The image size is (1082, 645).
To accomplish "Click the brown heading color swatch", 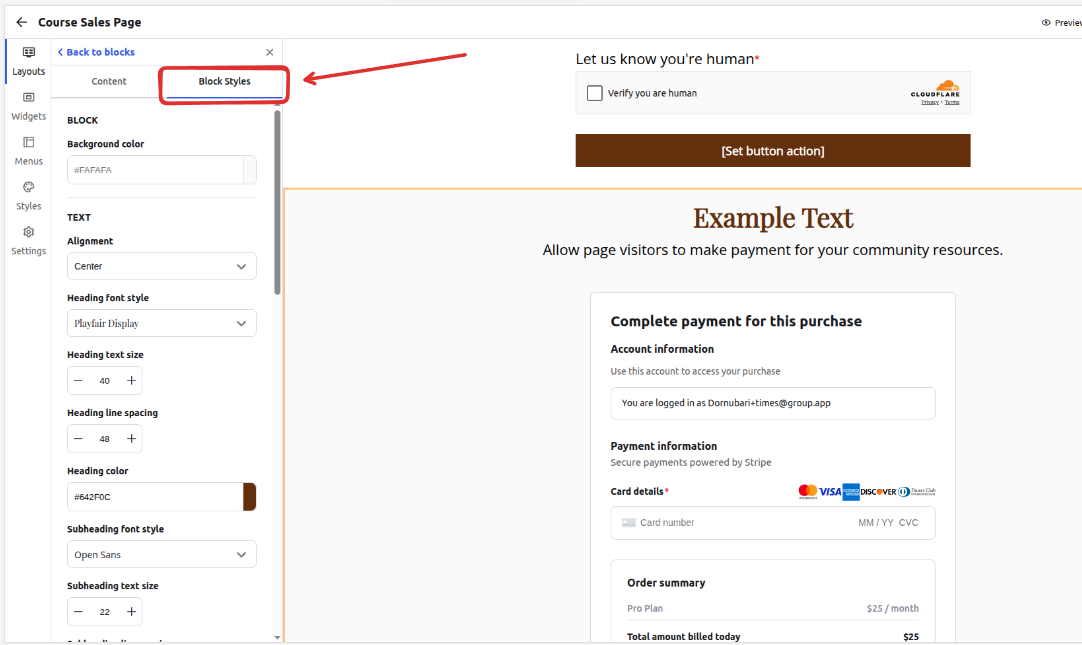I will [x=250, y=497].
